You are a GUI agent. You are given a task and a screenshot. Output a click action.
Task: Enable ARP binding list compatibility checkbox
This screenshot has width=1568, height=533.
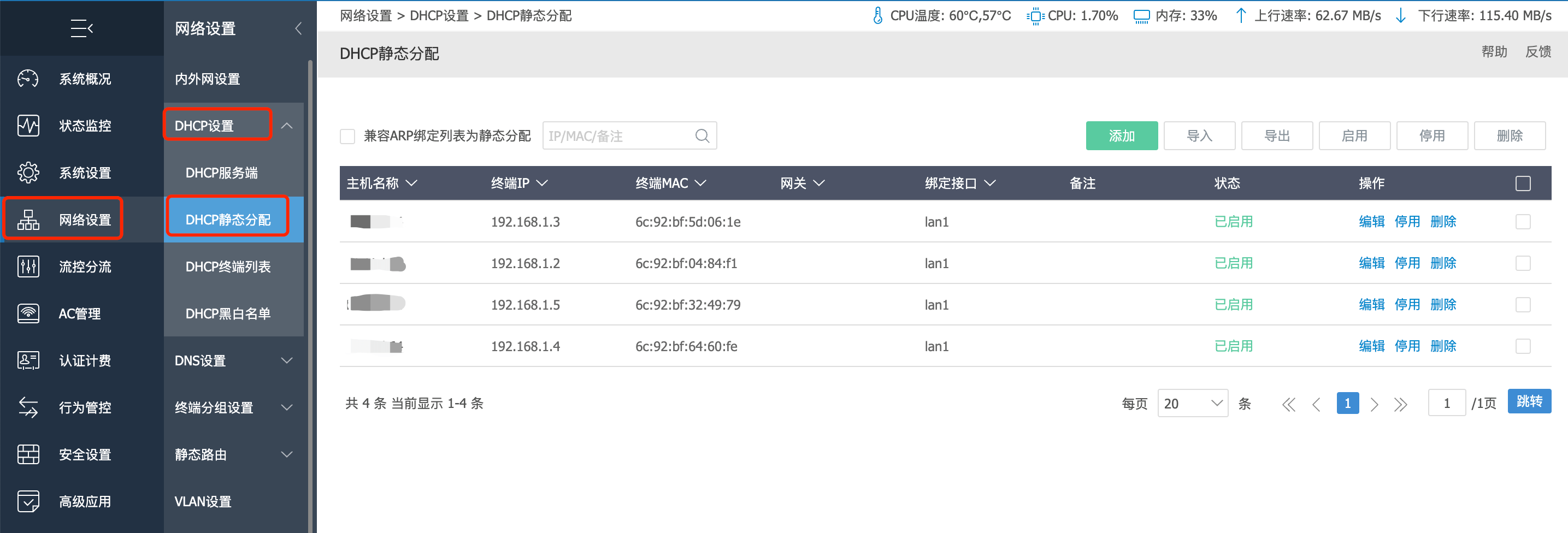[x=347, y=137]
